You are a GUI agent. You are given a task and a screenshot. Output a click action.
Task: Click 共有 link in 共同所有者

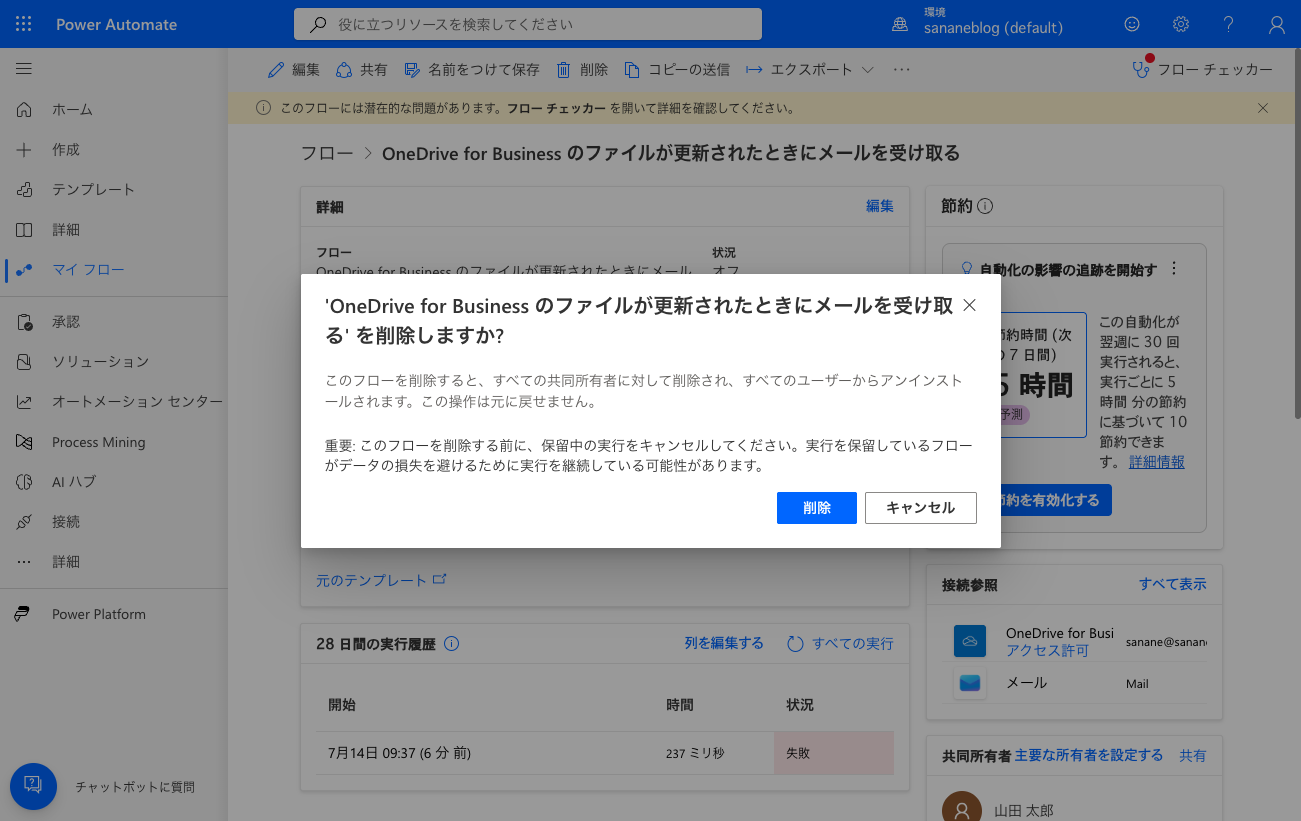(1193, 756)
